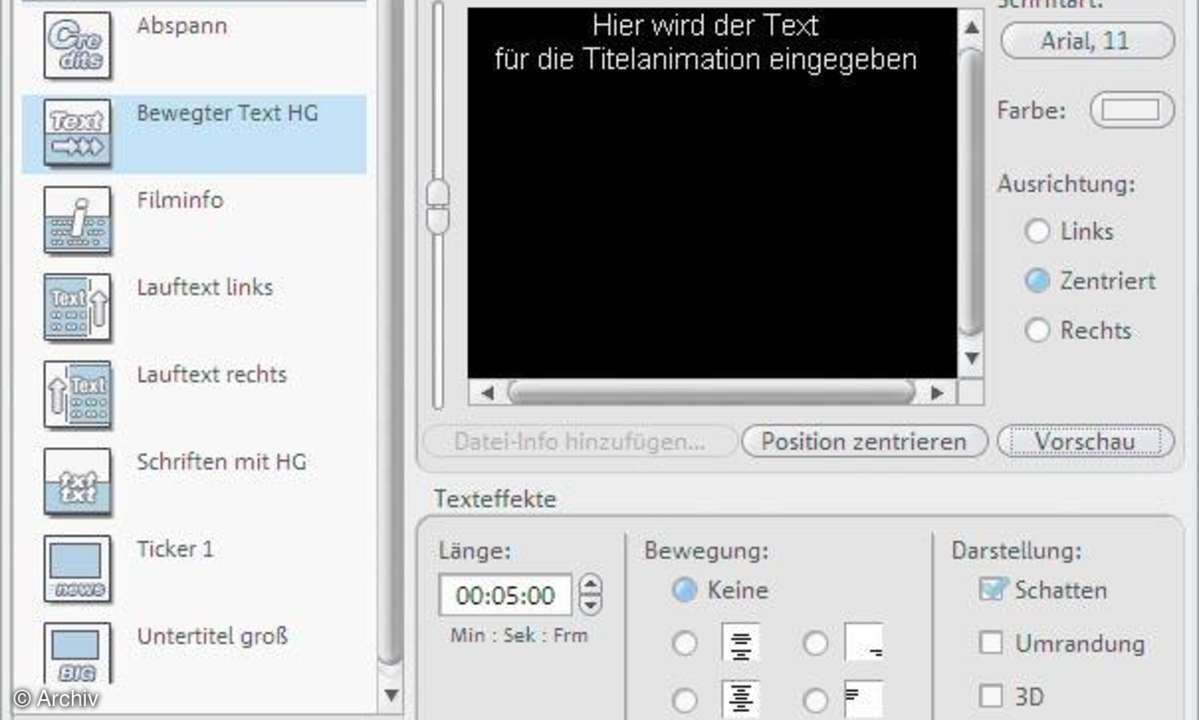
Task: Select radio button beside upper-right movement icon
Action: pos(815,643)
